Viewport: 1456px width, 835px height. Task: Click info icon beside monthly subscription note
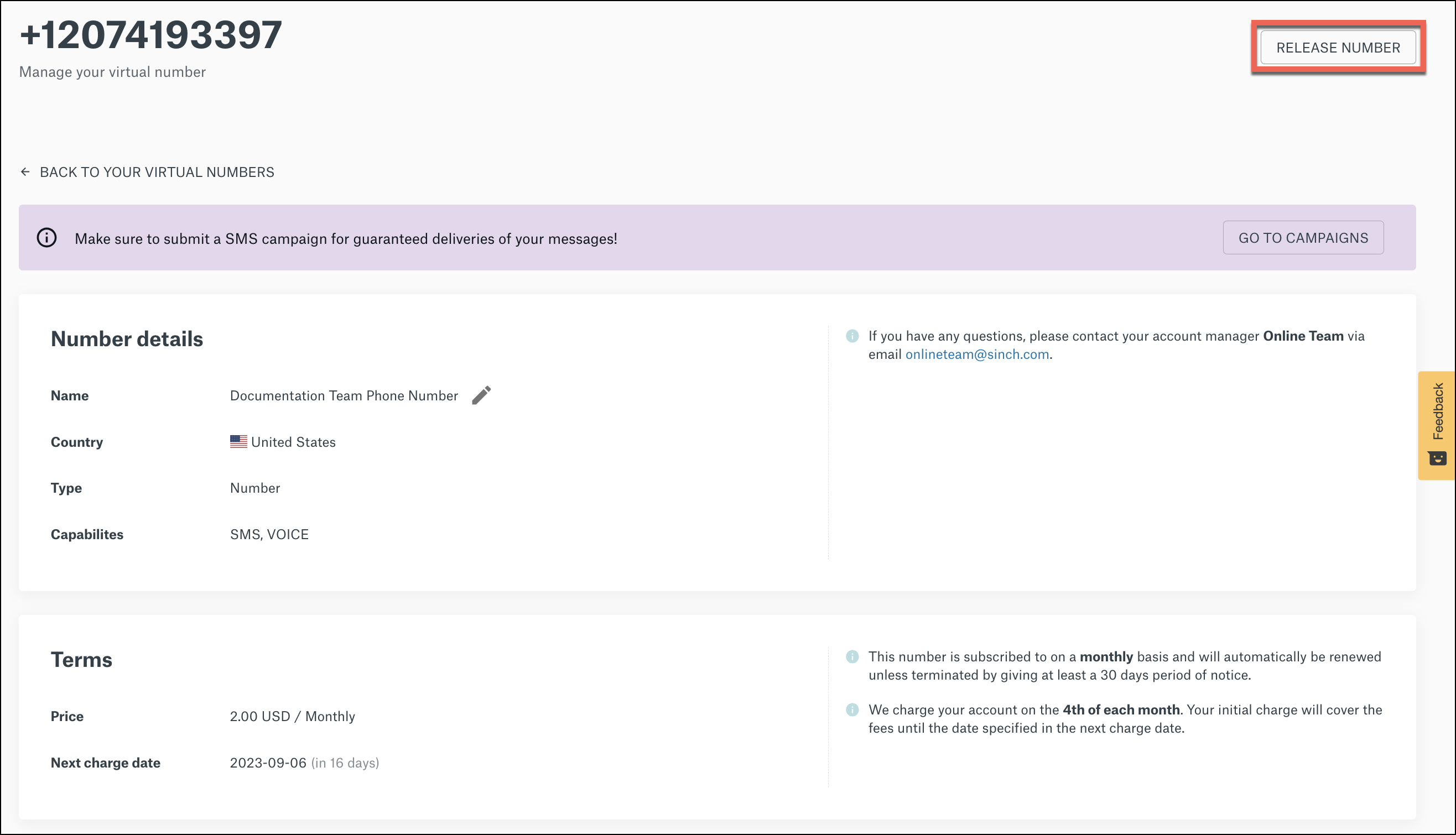pos(852,656)
